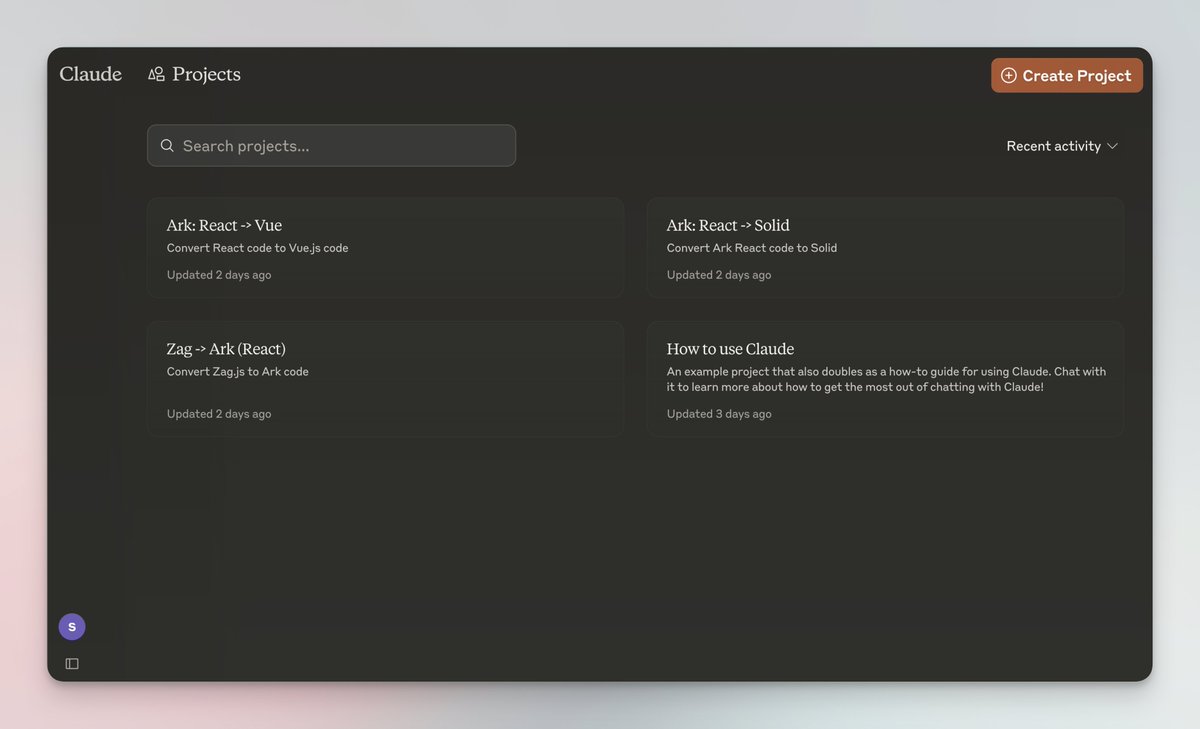Open the Projects icon in header

coord(156,74)
